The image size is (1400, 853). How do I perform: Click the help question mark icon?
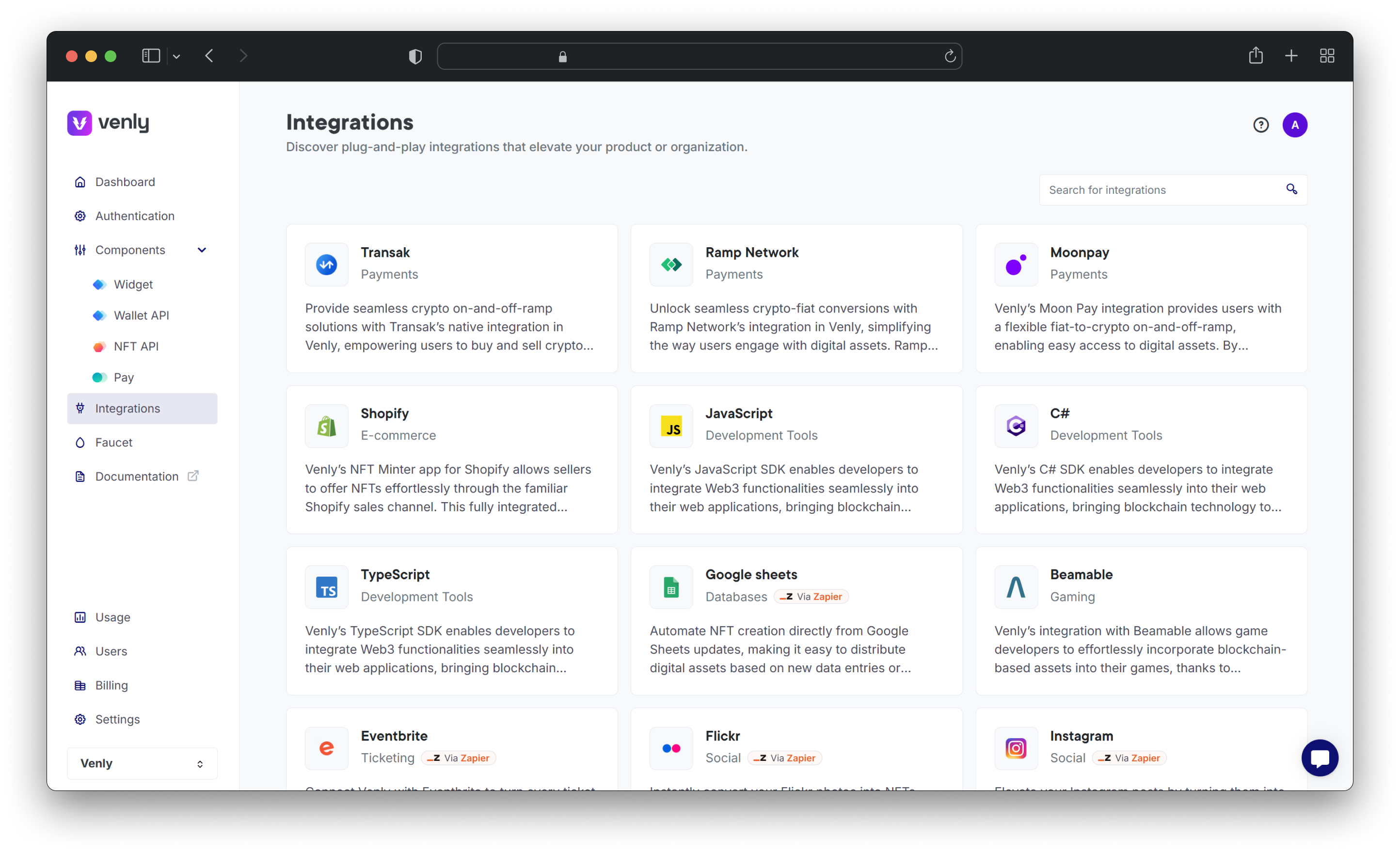(x=1260, y=125)
